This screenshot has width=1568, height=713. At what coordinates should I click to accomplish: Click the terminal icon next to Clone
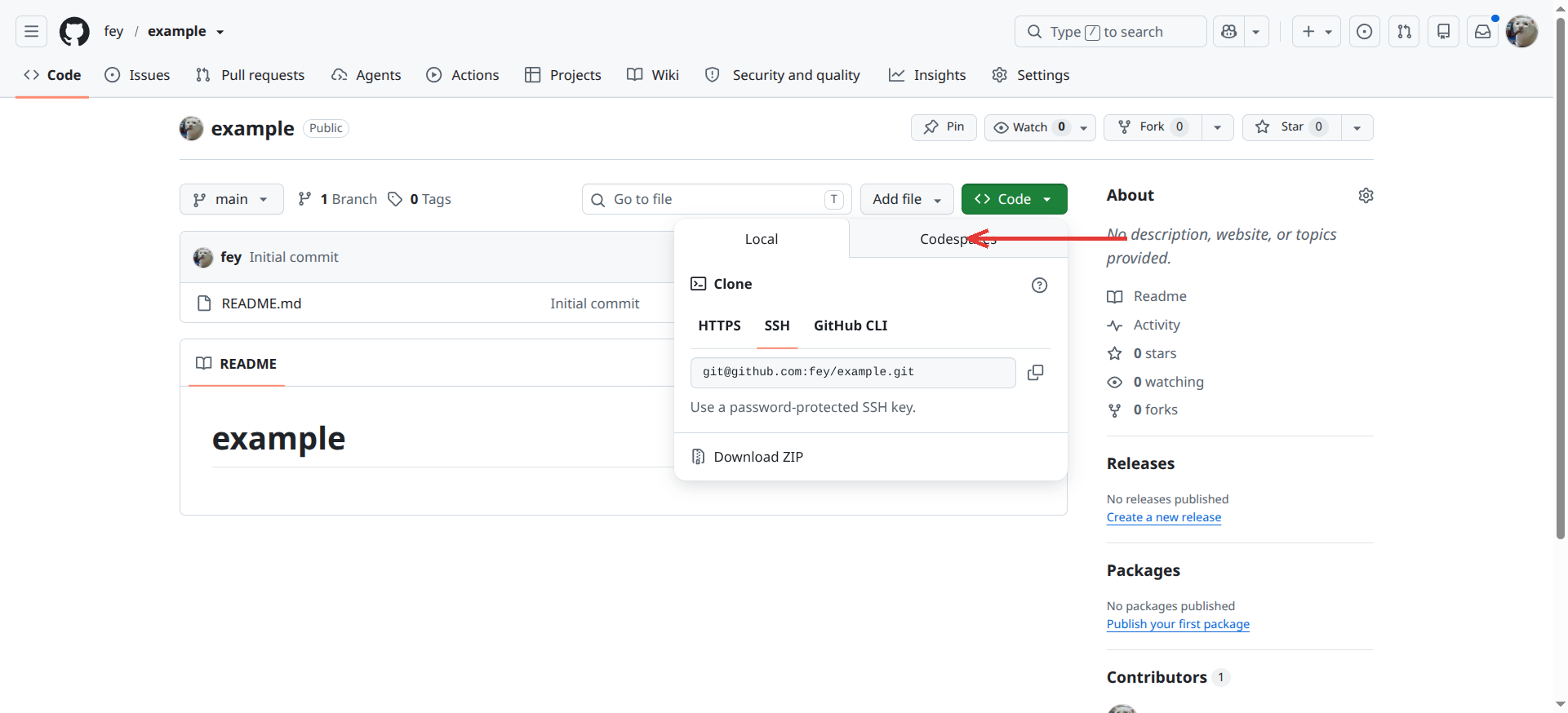tap(698, 284)
